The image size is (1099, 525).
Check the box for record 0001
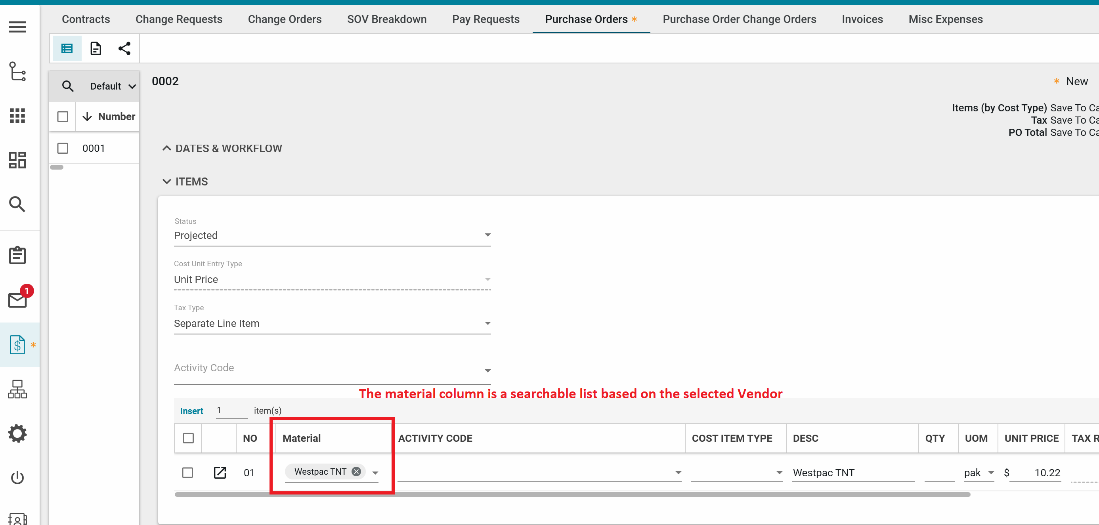[x=63, y=148]
